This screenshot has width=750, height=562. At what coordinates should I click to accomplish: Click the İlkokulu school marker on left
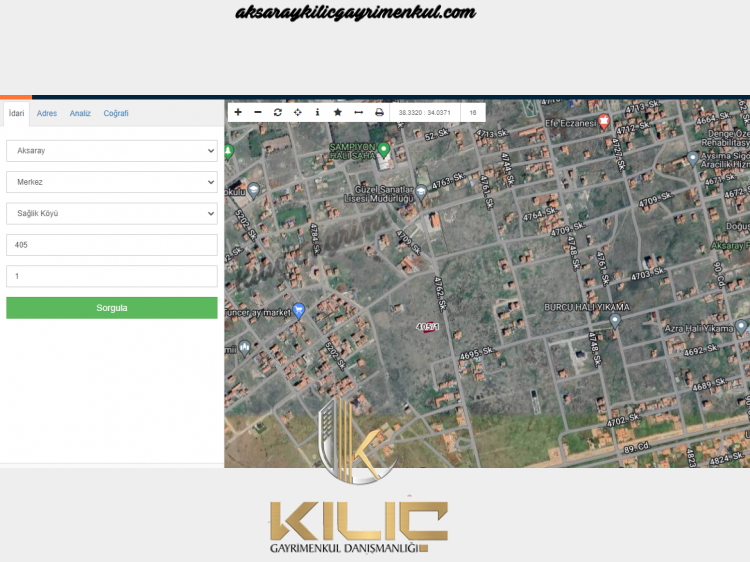click(254, 191)
